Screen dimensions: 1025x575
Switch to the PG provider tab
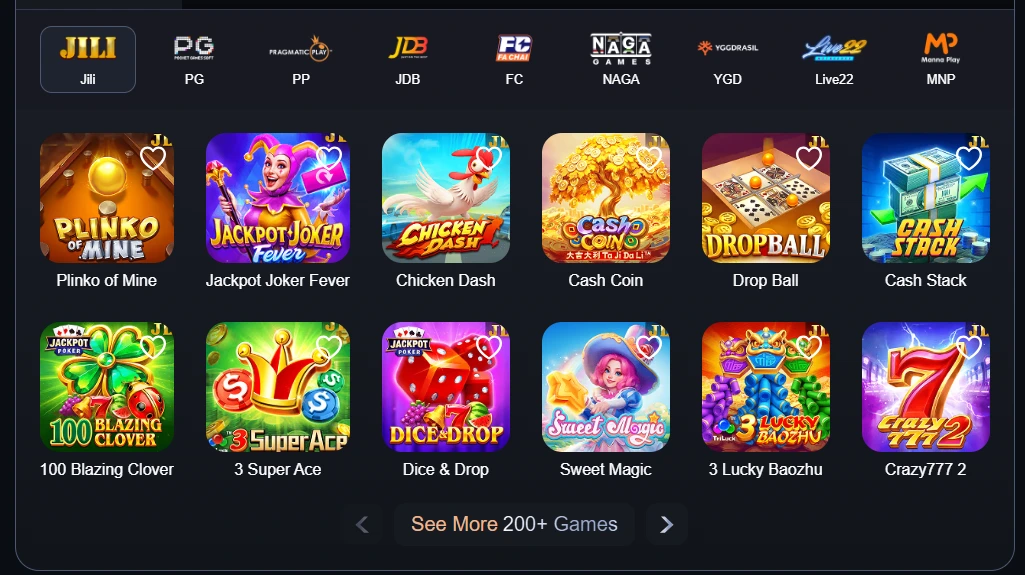pyautogui.click(x=194, y=59)
